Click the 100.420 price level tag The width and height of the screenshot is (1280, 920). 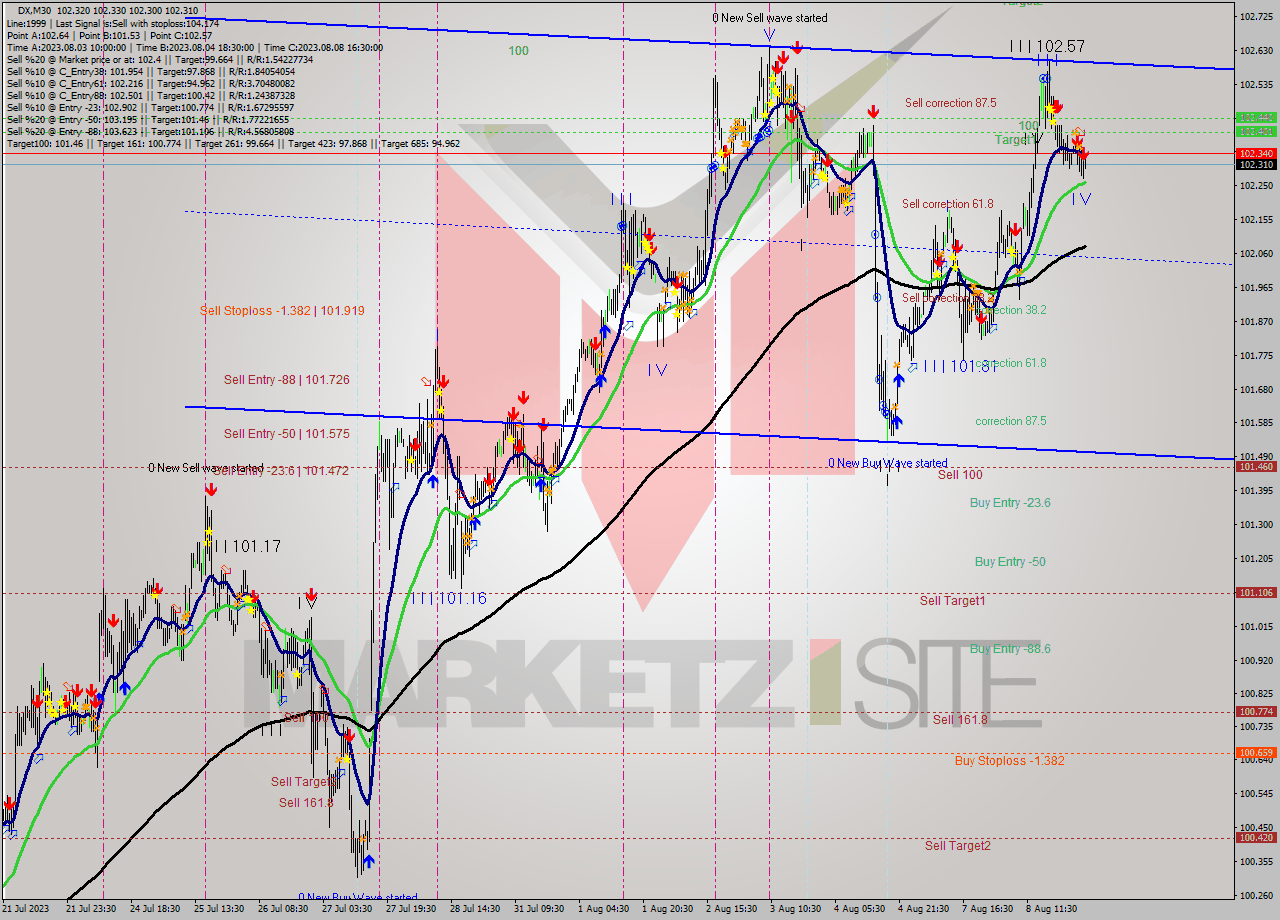pos(1255,838)
